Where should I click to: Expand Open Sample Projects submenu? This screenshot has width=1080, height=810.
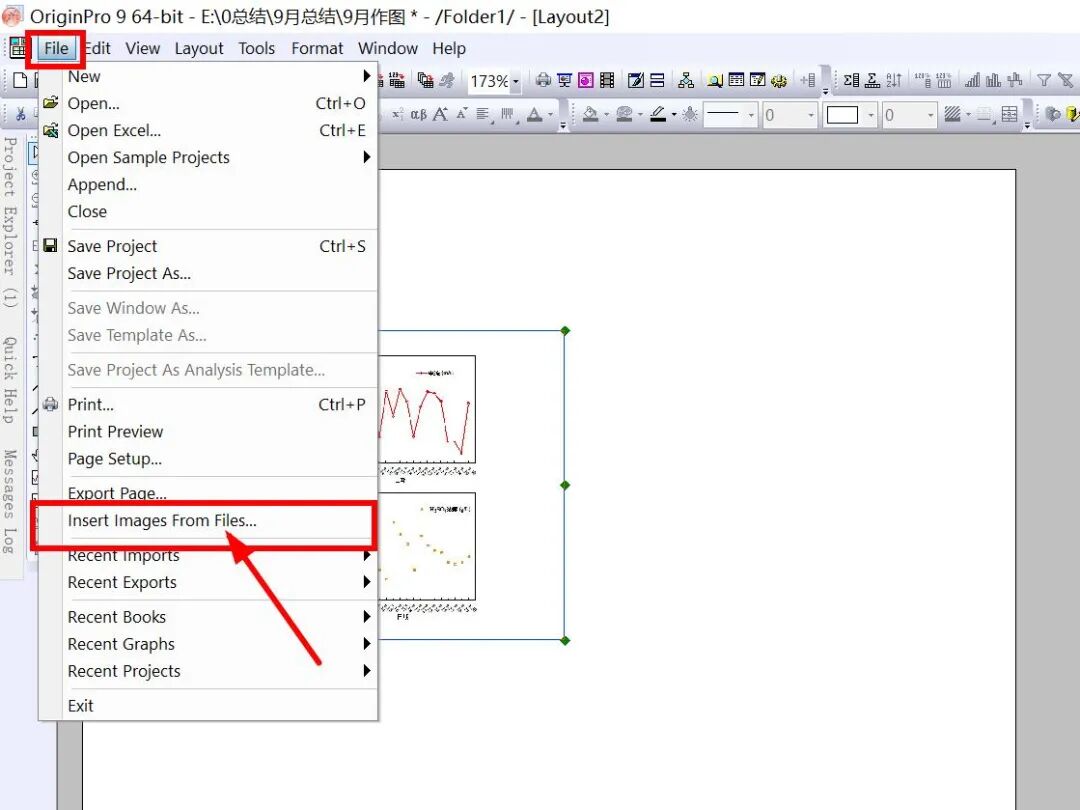[207, 158]
